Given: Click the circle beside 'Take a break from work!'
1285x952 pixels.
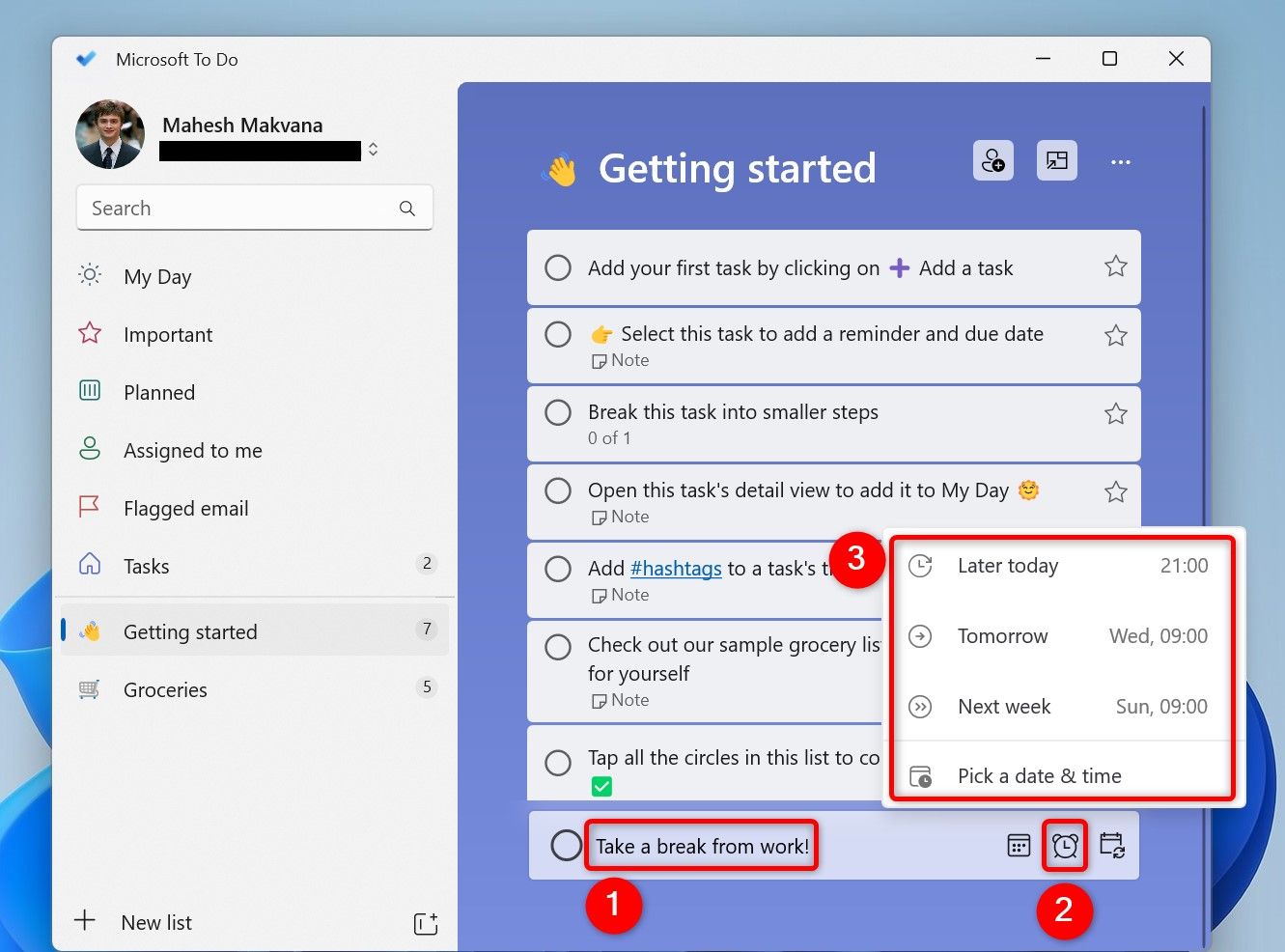Looking at the screenshot, I should point(566,846).
